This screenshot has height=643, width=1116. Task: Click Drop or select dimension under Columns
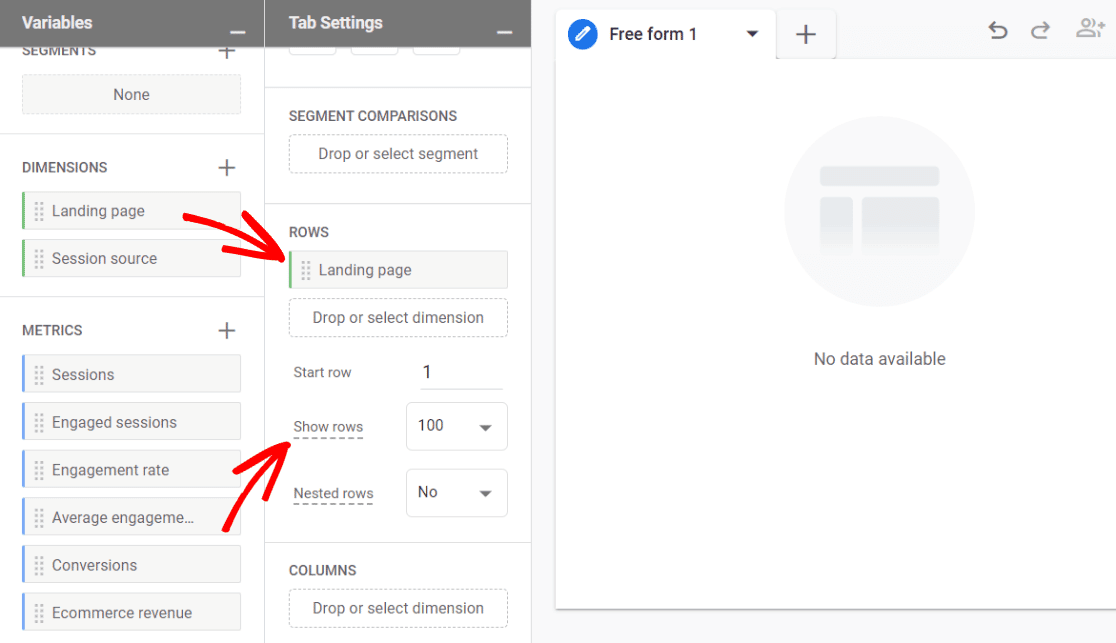(397, 608)
